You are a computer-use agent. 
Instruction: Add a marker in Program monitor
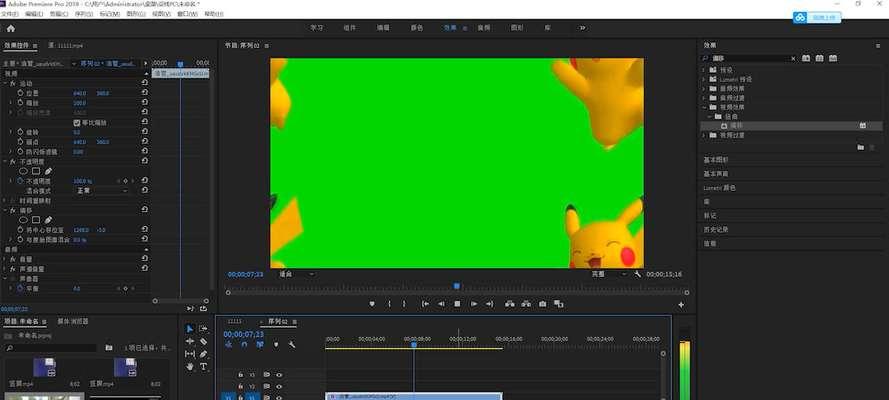coord(372,304)
